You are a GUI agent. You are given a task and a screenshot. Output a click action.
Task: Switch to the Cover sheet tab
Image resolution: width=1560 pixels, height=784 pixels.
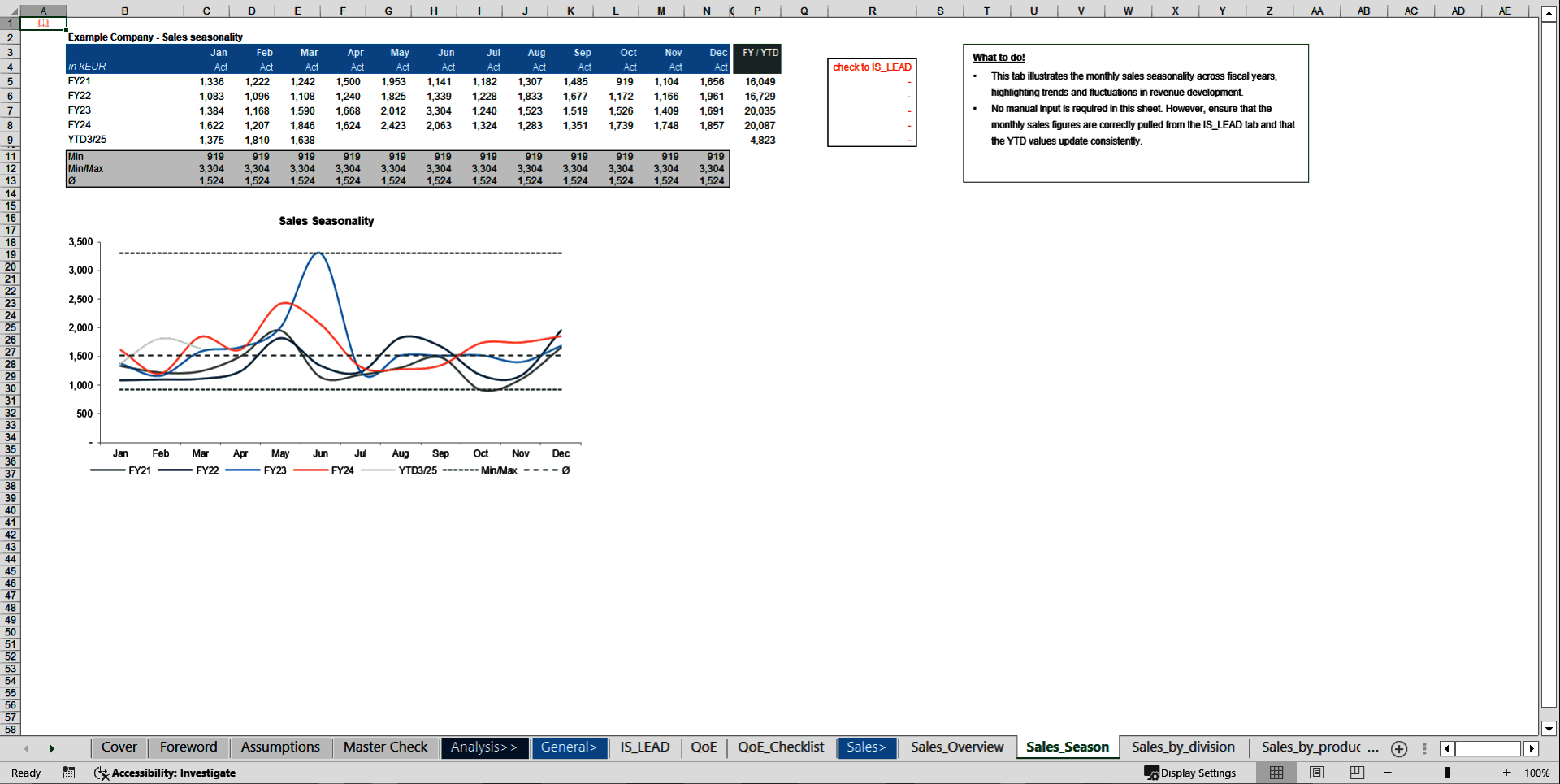pos(119,747)
